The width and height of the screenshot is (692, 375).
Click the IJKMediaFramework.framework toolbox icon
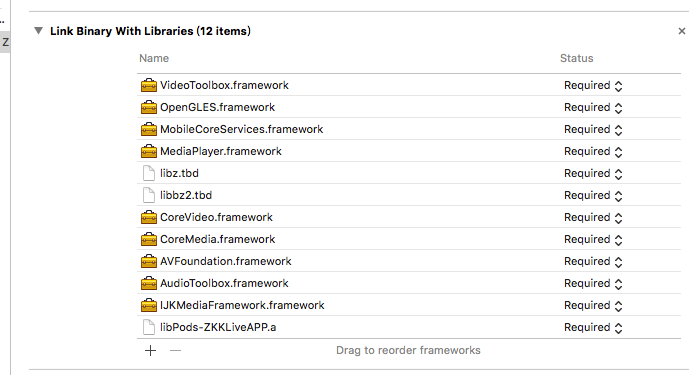[x=149, y=305]
